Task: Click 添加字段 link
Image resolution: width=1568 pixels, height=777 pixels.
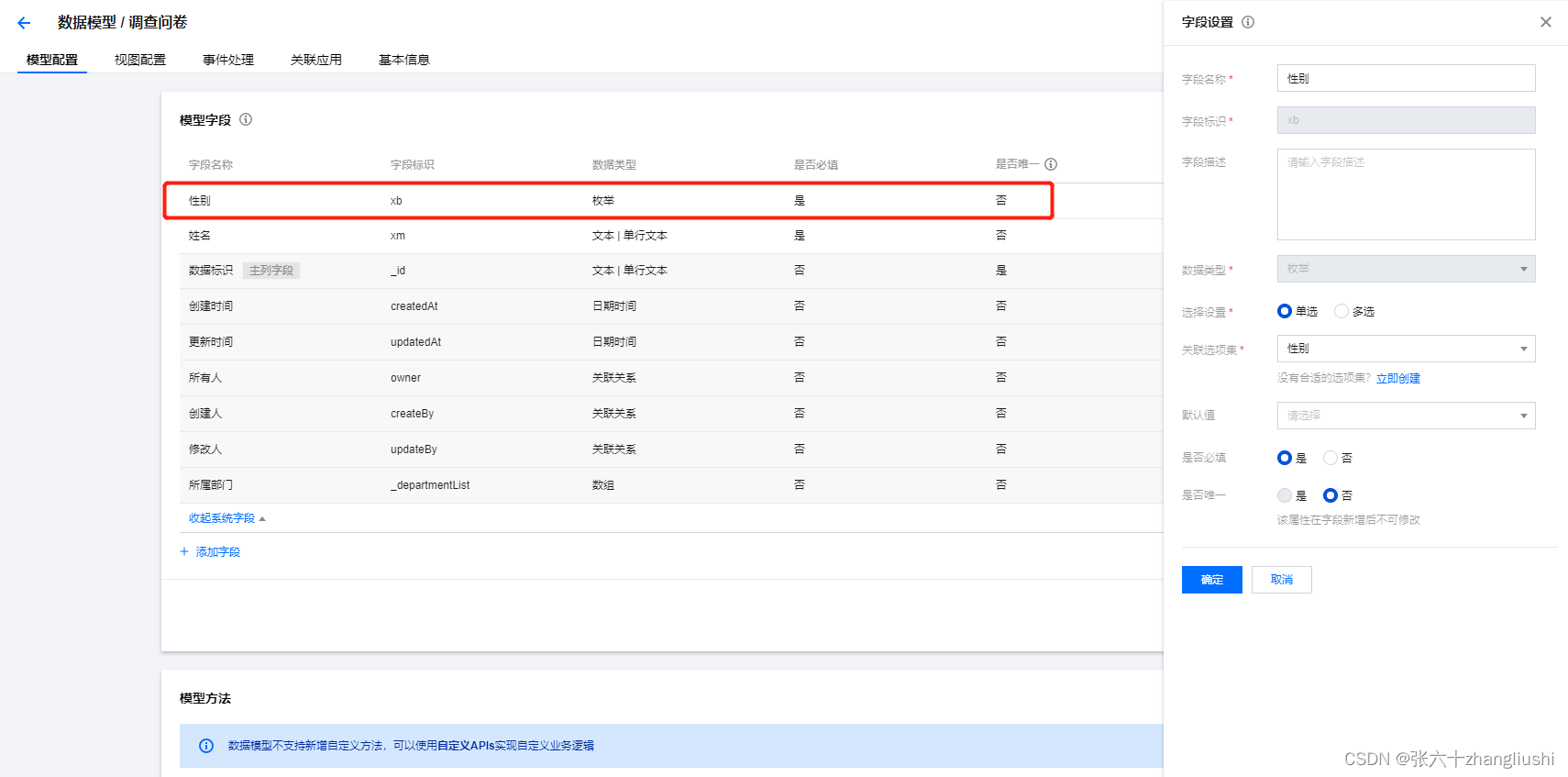Action: (x=218, y=551)
